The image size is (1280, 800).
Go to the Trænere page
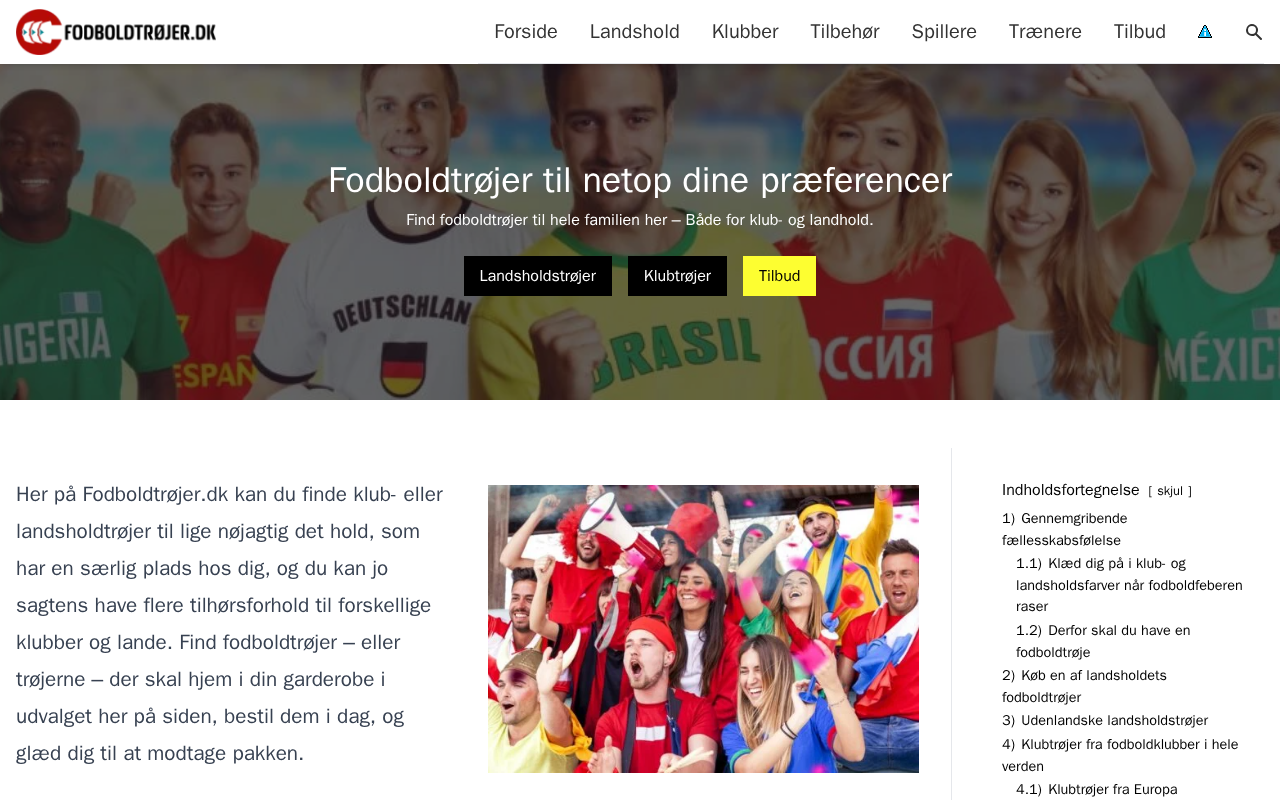click(1045, 32)
